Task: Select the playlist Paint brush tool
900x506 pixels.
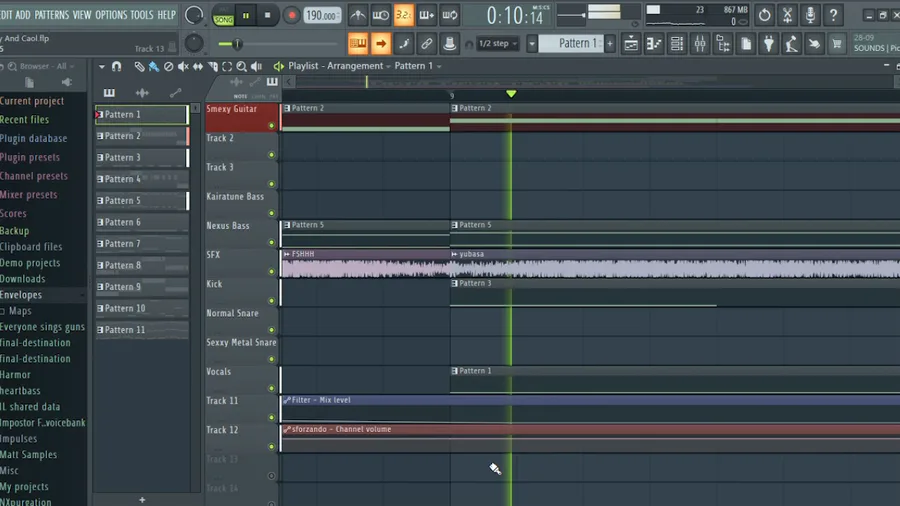Action: point(153,67)
